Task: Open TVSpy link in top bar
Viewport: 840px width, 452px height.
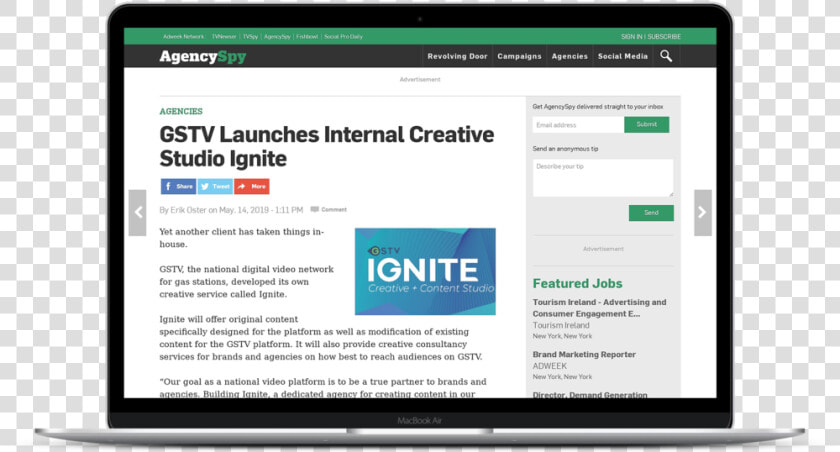Action: click(x=250, y=36)
